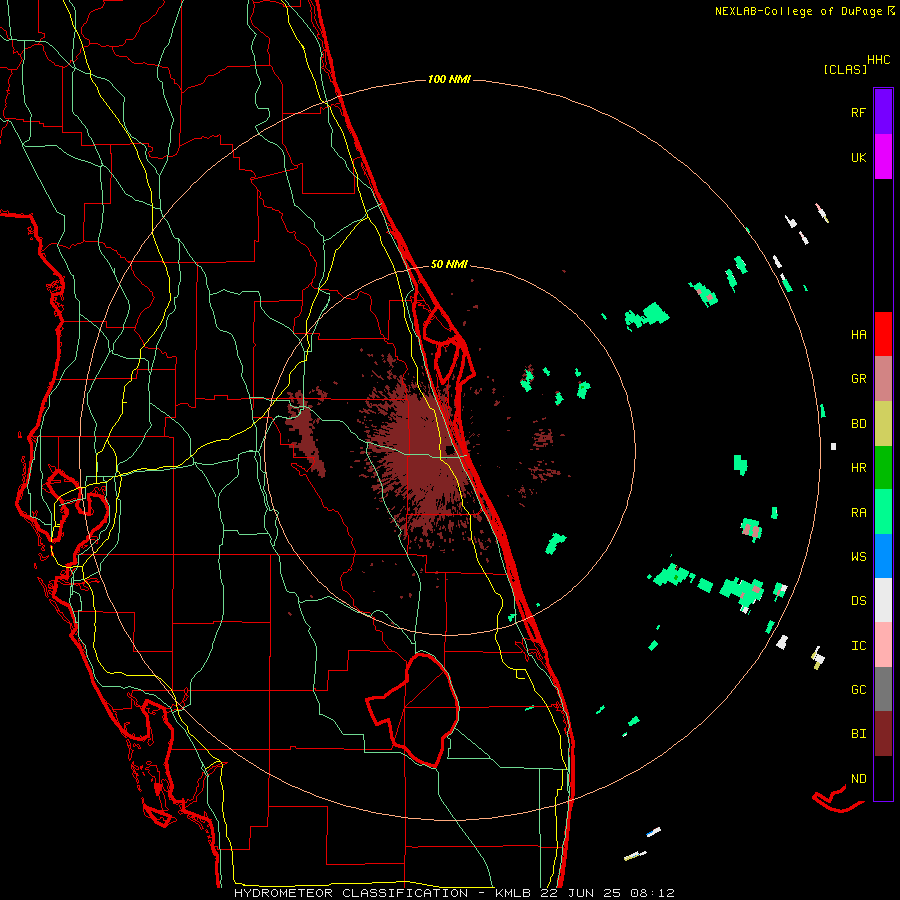Click the BD legend label

[858, 424]
